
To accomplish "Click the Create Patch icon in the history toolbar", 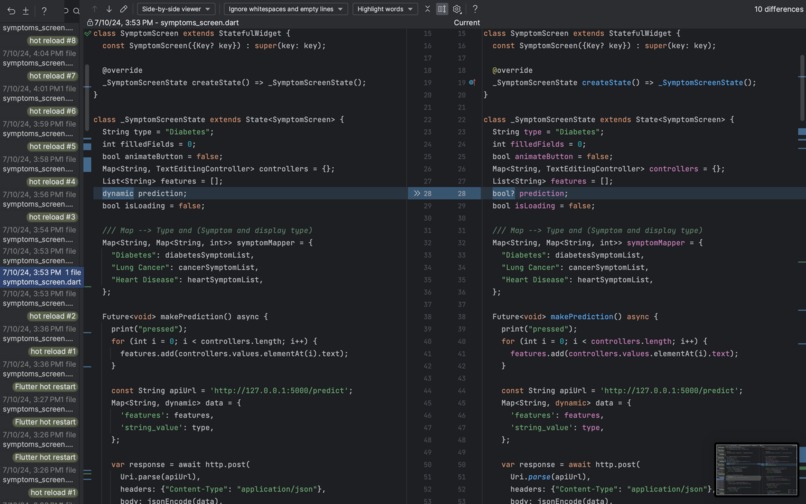I will coord(25,10).
